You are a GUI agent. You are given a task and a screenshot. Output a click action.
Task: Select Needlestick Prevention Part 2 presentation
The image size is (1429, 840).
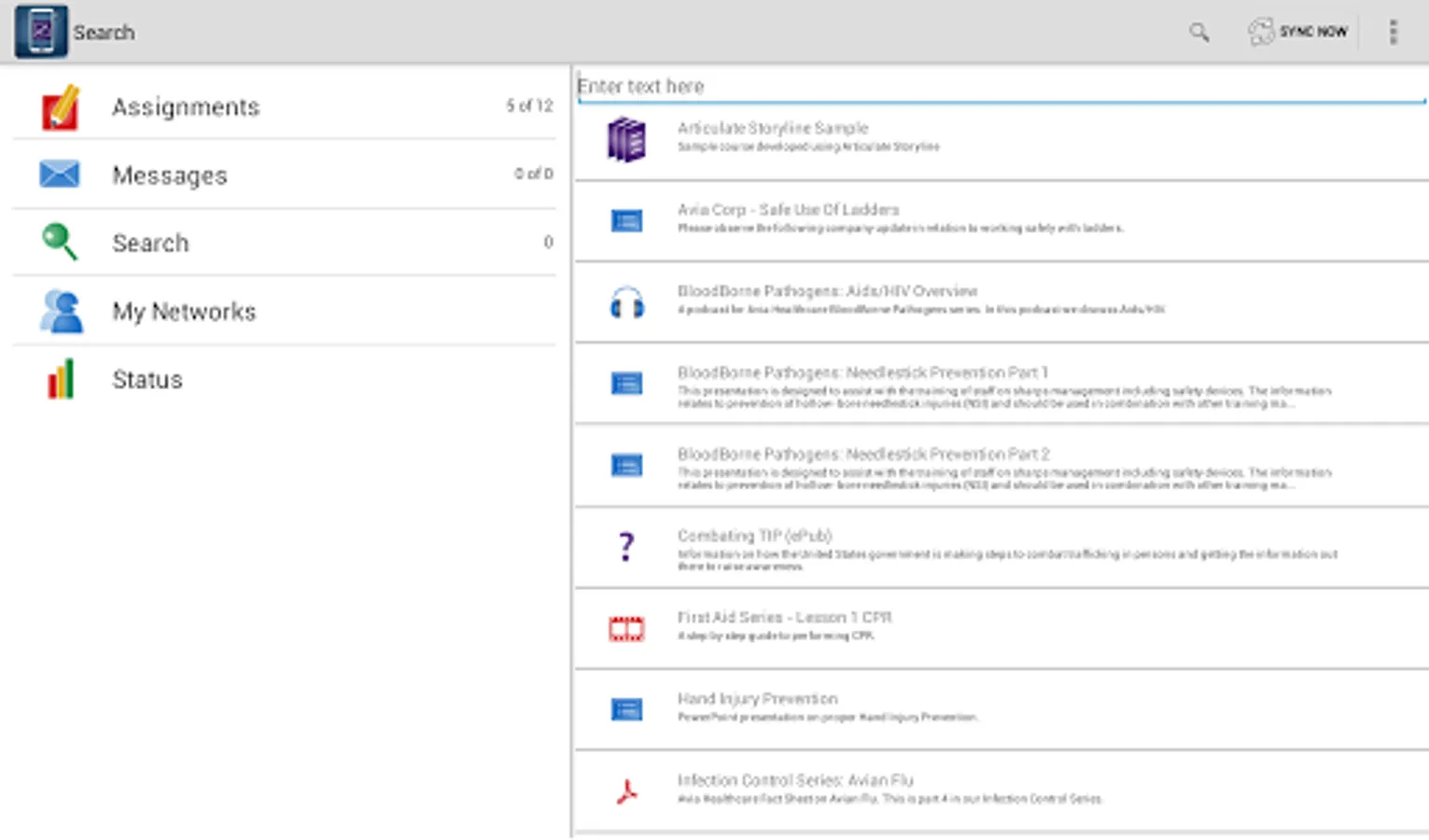pyautogui.click(x=863, y=455)
